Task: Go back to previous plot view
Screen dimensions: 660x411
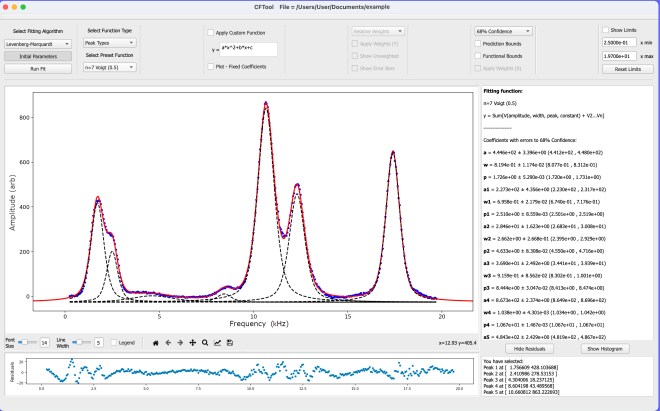Action: pos(166,342)
